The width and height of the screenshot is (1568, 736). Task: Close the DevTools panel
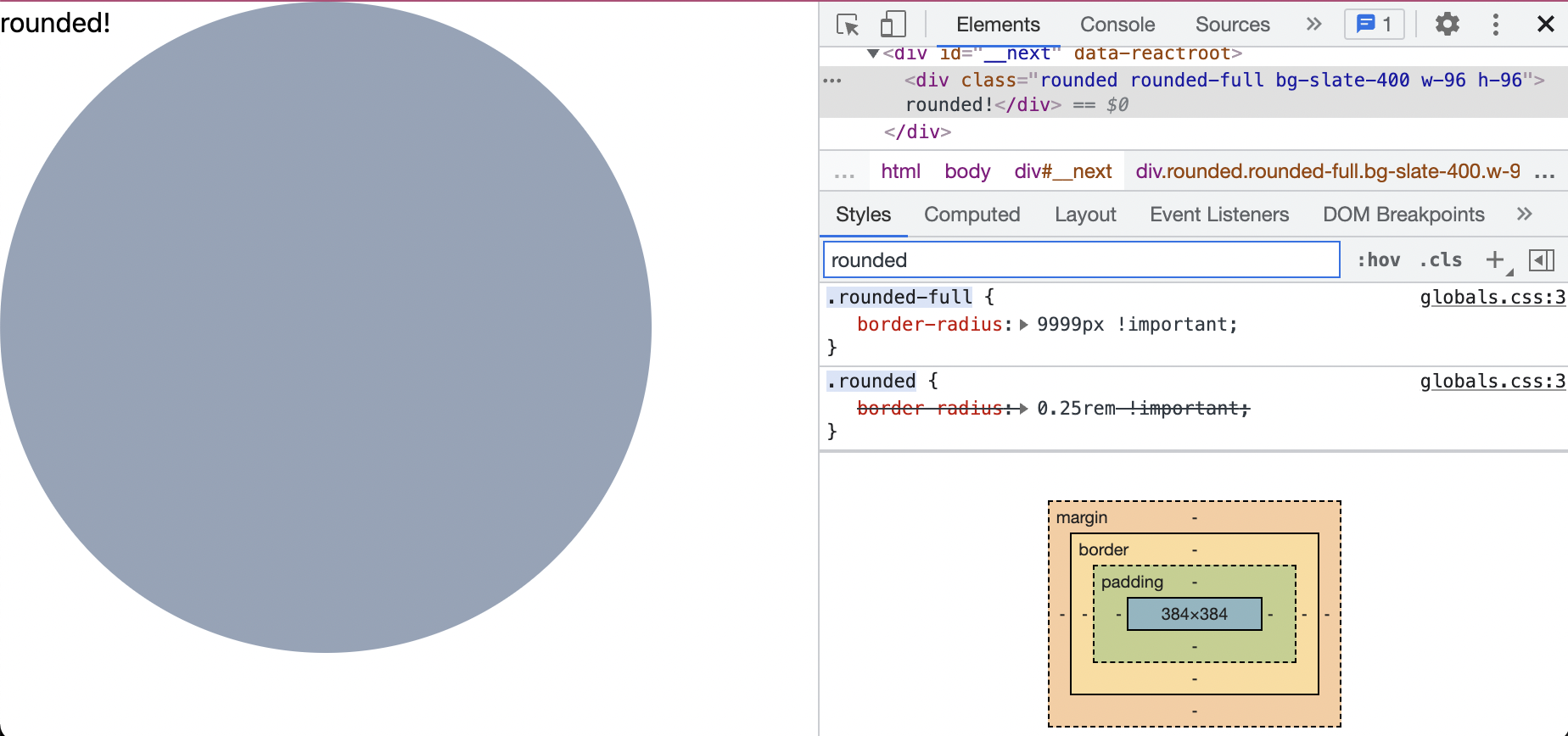pos(1546,25)
